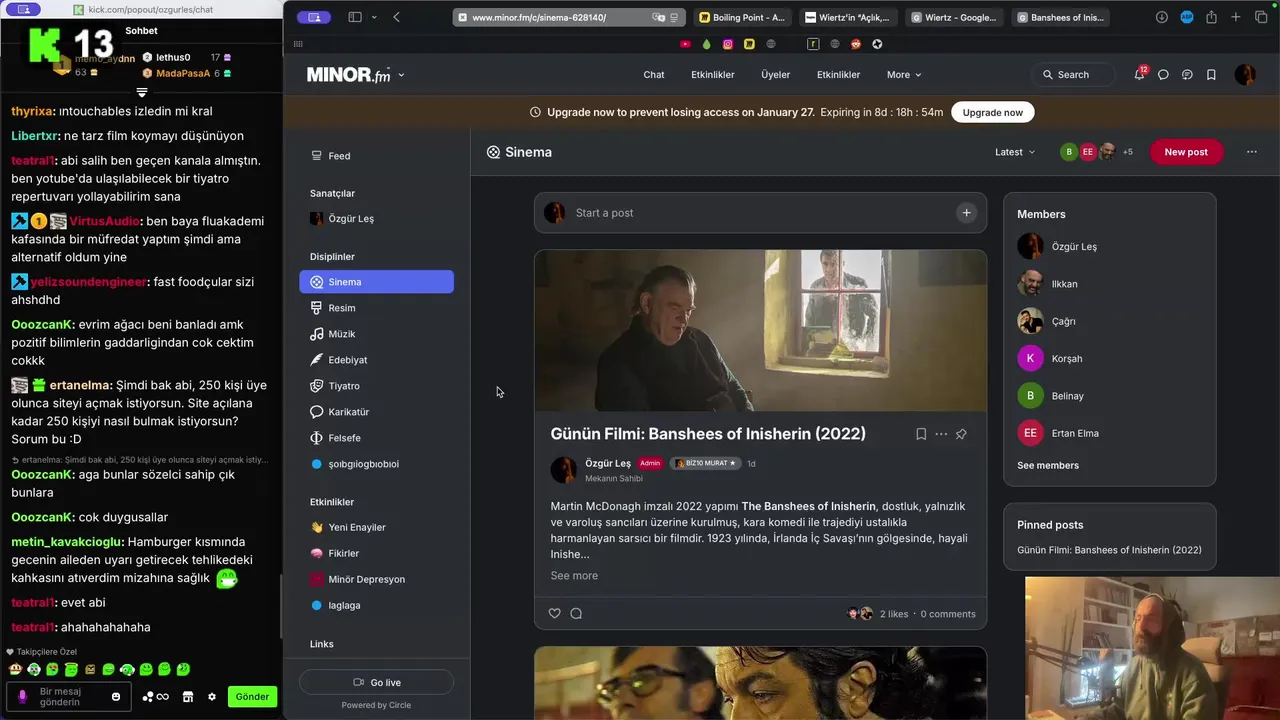
Task: Open bookmarks icon in top header
Action: point(1211,75)
